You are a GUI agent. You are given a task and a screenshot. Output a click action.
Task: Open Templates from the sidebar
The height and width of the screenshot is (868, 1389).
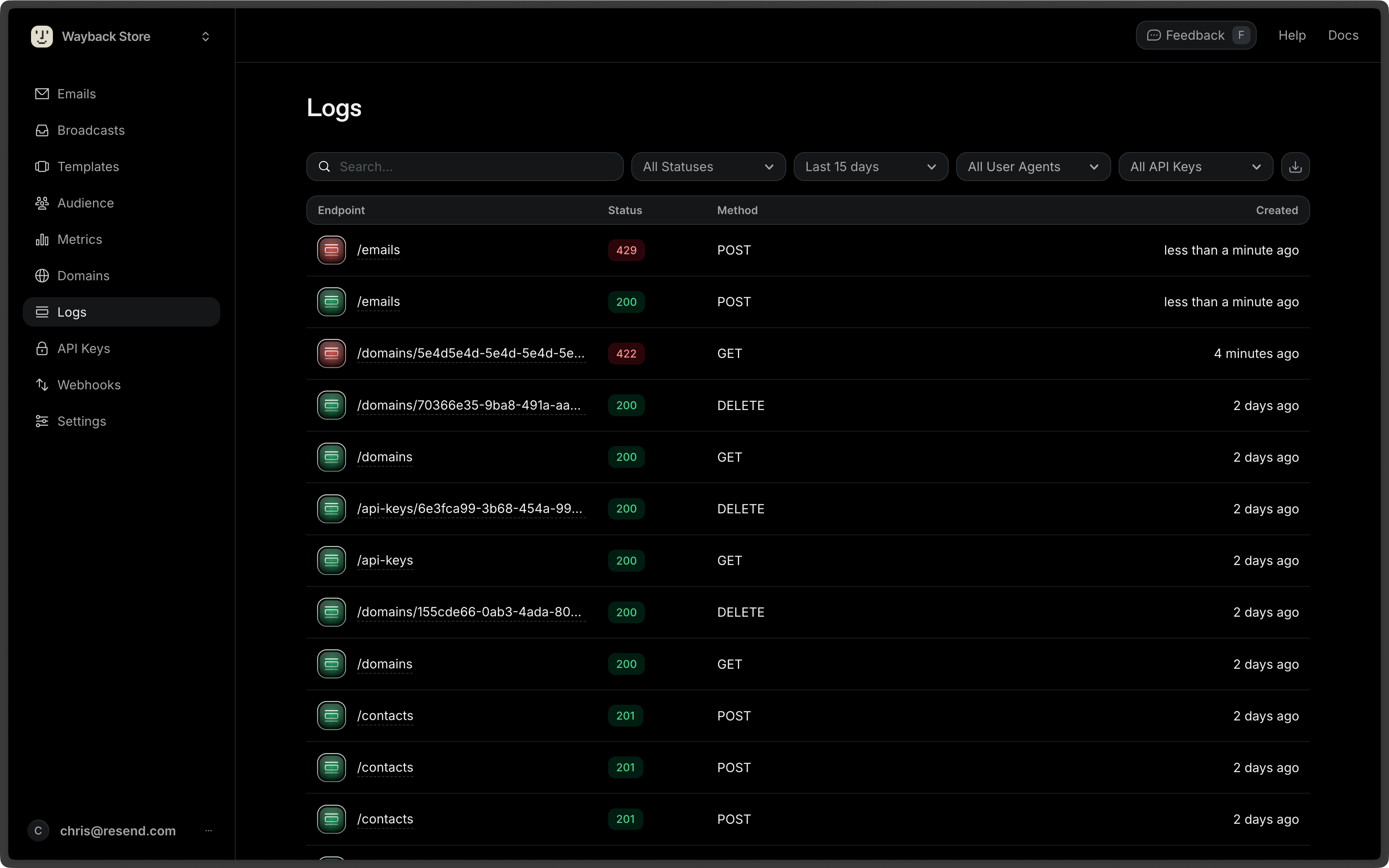88,167
